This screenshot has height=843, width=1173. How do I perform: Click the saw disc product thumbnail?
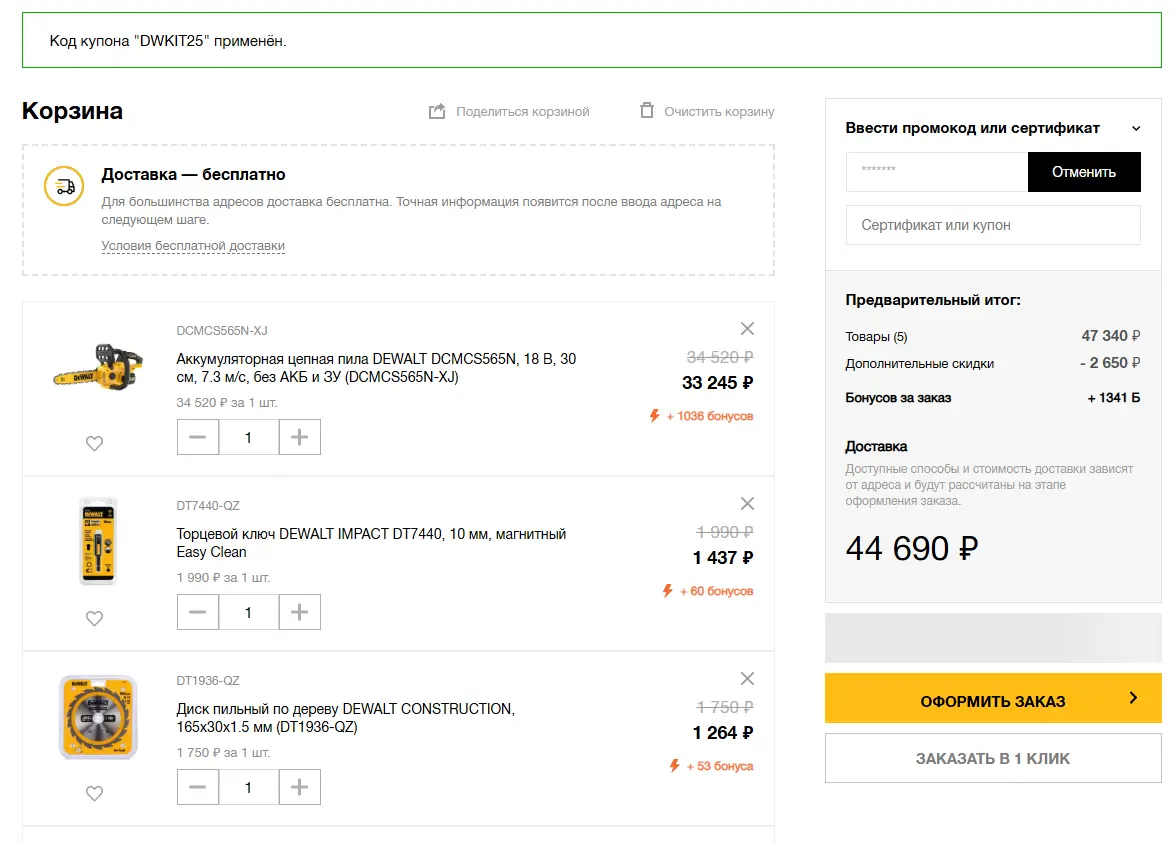click(98, 717)
